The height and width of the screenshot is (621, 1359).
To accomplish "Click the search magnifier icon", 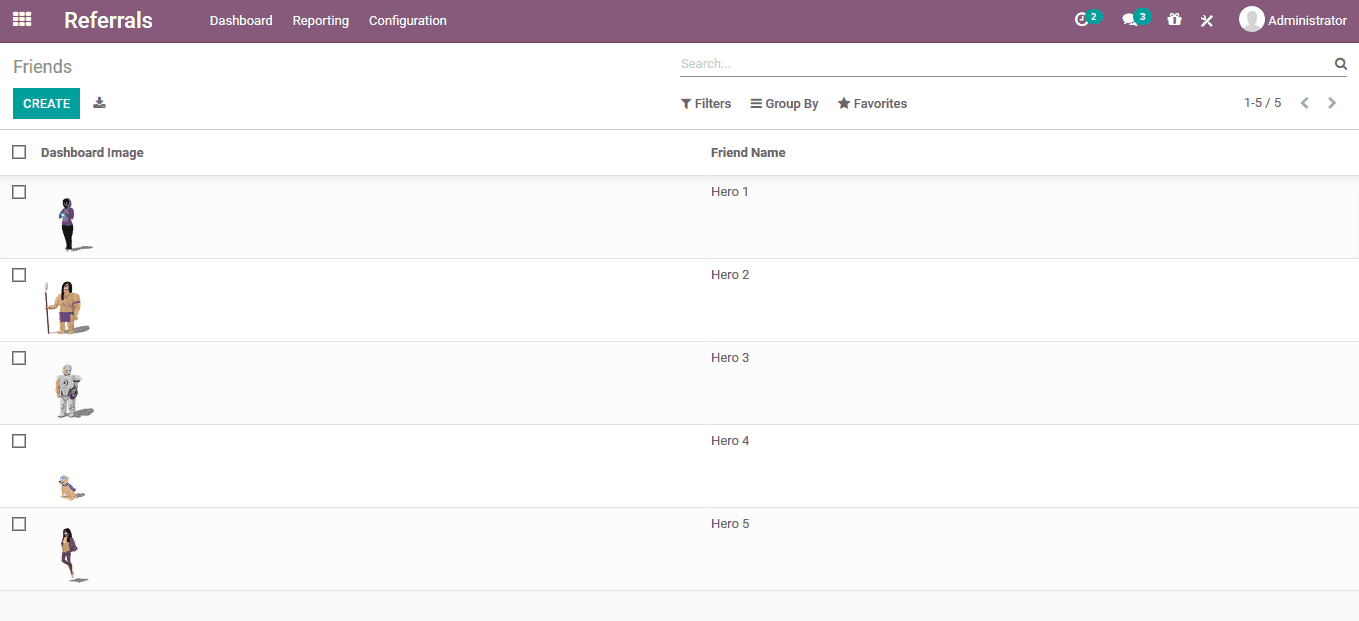I will (1341, 64).
